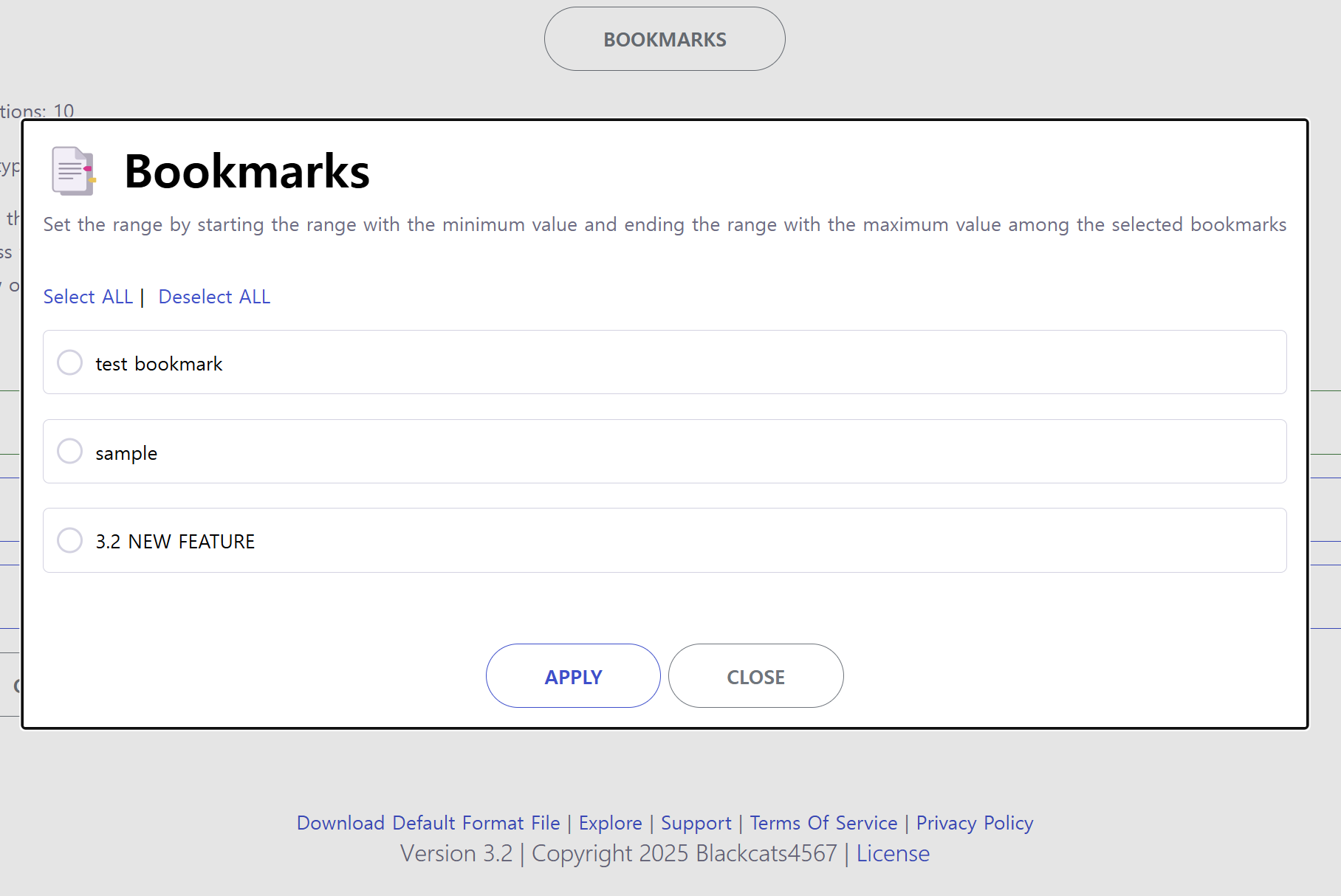Click the "sample" bookmark label text
Image resolution: width=1341 pixels, height=896 pixels.
[126, 453]
